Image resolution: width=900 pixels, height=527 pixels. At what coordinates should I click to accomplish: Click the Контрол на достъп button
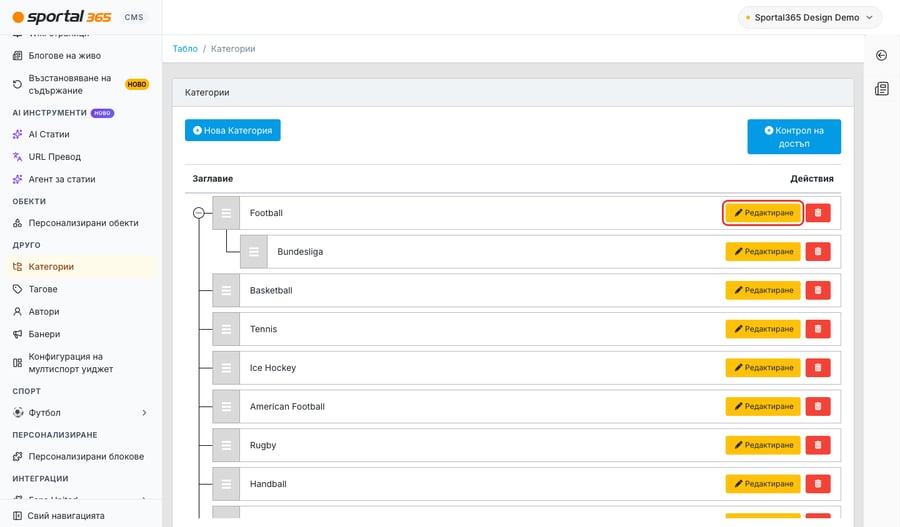coord(794,137)
